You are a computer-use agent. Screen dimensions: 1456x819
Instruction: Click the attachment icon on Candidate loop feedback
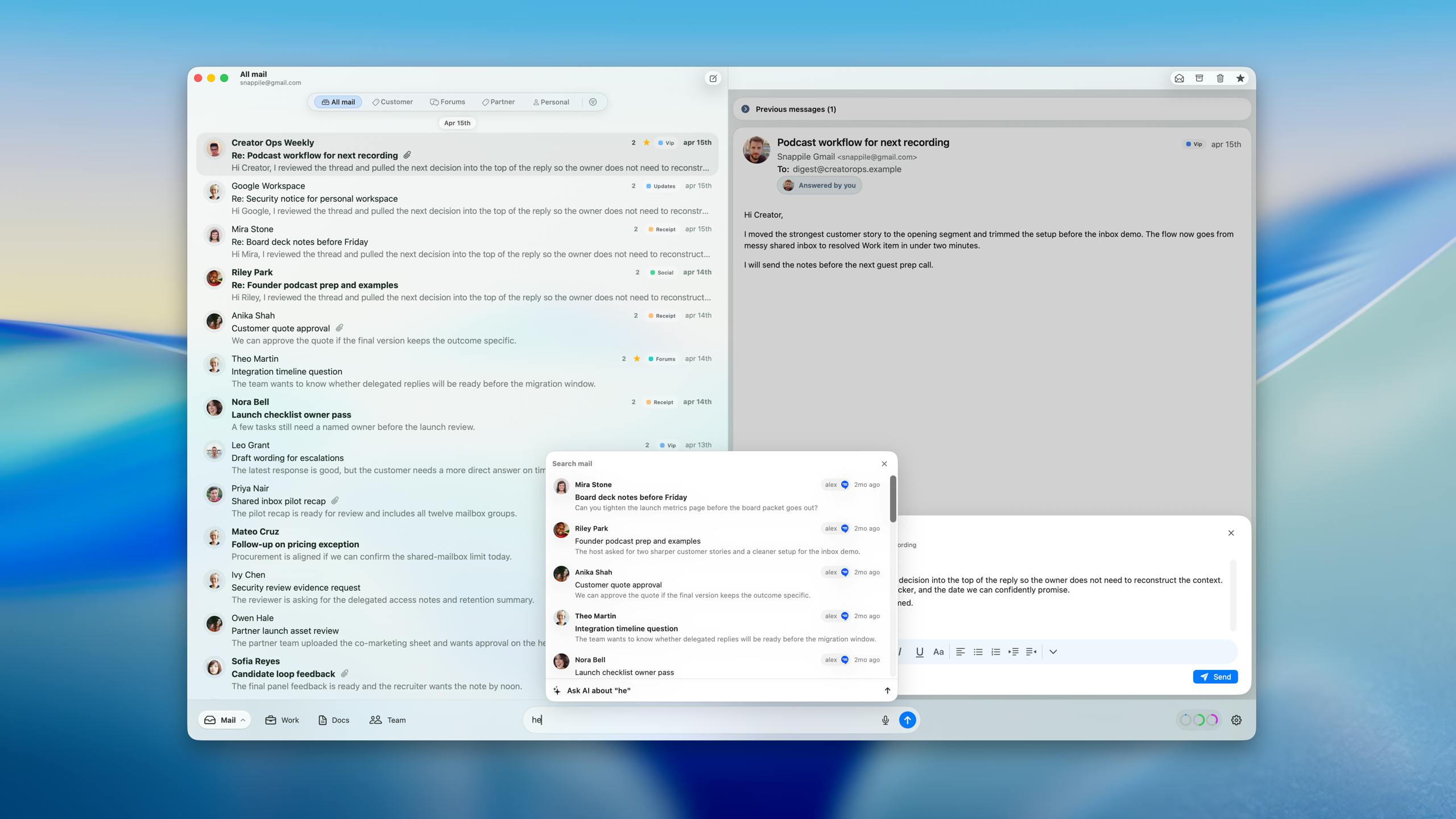[x=345, y=674]
